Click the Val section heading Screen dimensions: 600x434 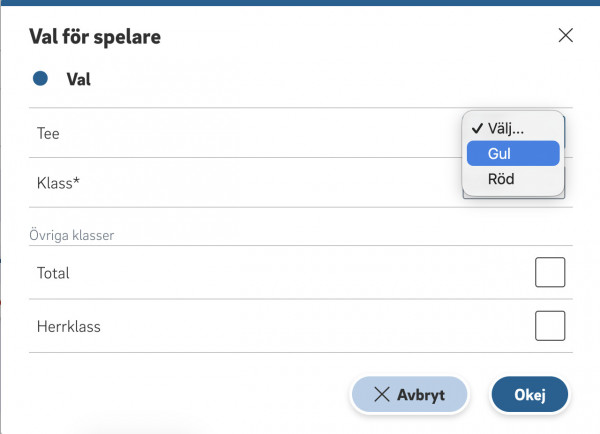tap(78, 78)
